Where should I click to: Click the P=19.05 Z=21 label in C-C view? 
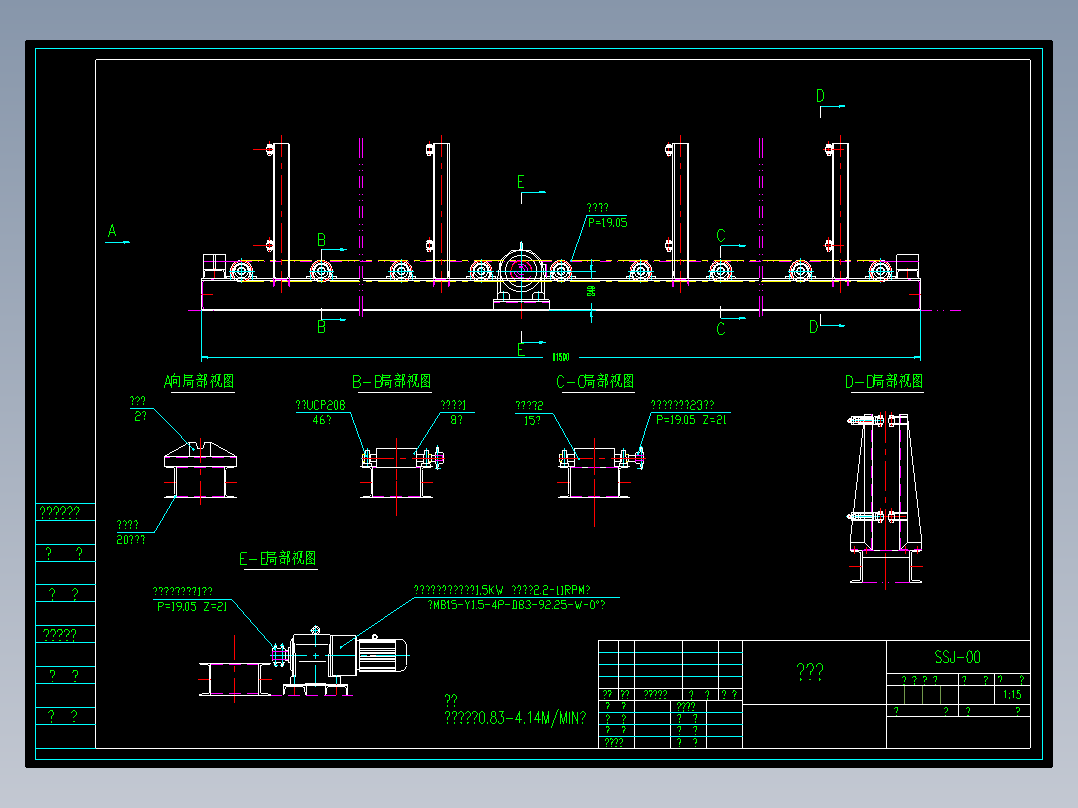[x=691, y=419]
